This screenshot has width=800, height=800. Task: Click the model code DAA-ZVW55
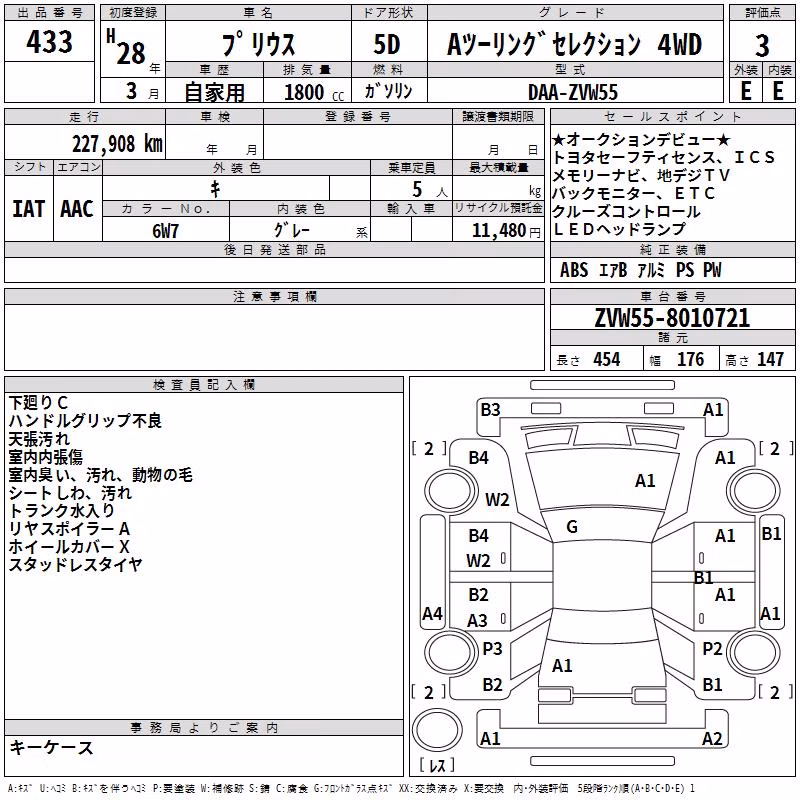tap(573, 92)
